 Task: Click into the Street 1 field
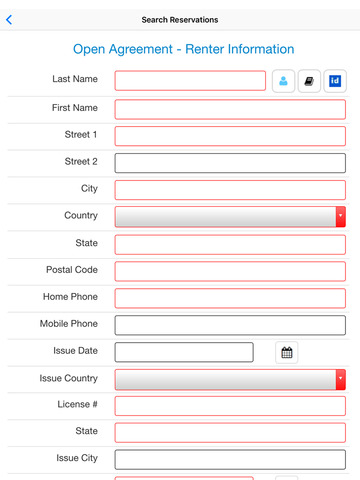click(x=230, y=136)
